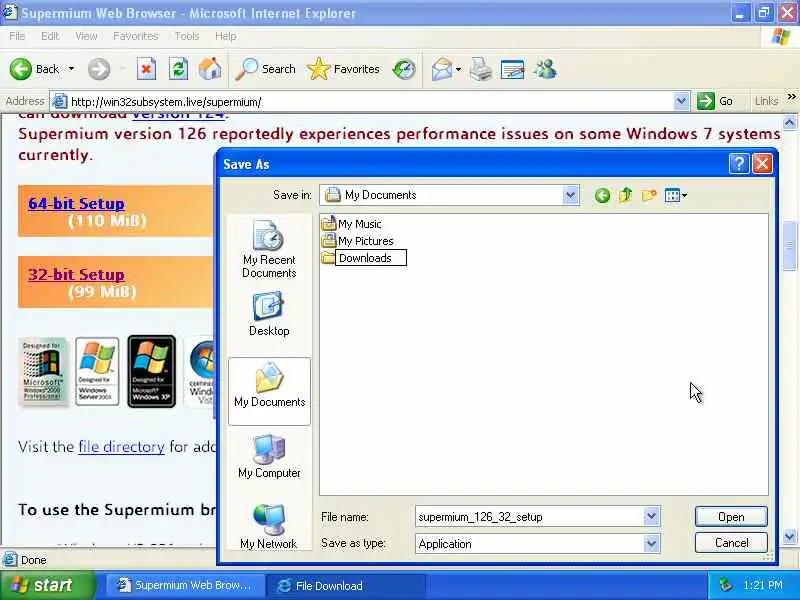
Task: Select My Recent Documents in places bar
Action: click(269, 249)
